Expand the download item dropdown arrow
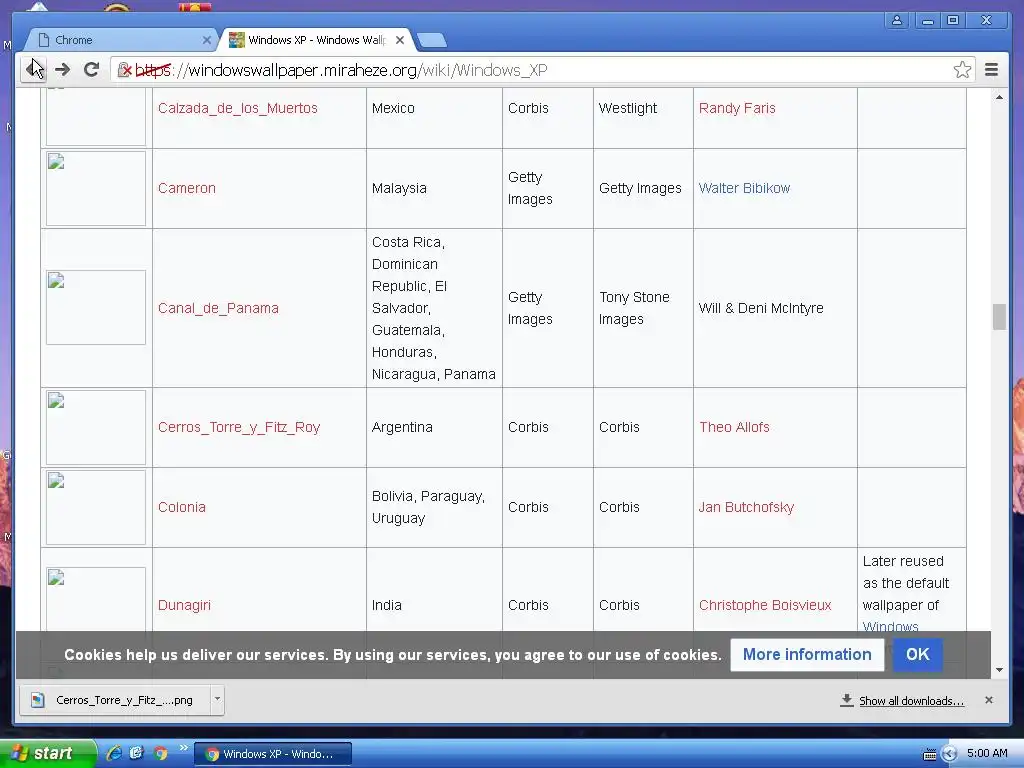The width and height of the screenshot is (1024, 768). click(217, 699)
